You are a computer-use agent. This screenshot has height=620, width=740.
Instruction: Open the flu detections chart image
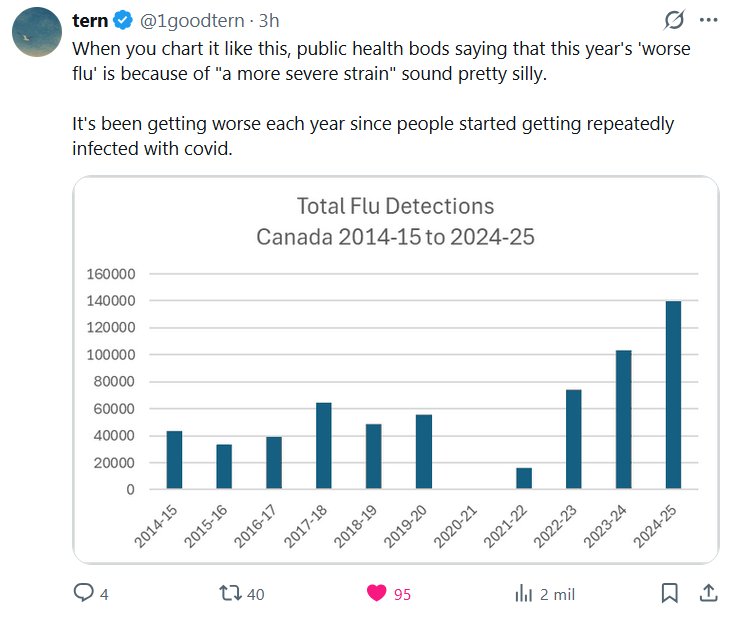[x=395, y=370]
